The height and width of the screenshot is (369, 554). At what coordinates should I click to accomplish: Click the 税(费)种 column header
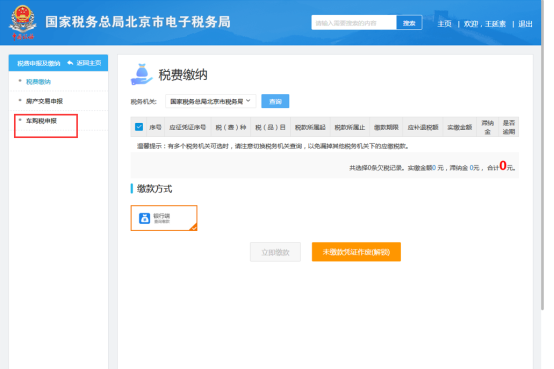[231, 127]
